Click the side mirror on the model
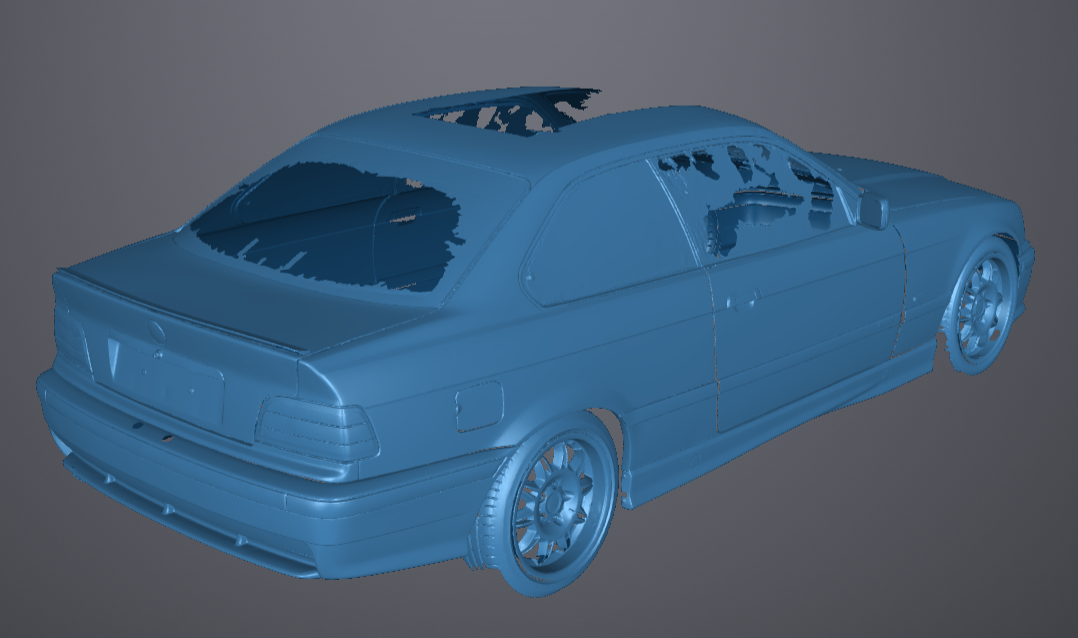Screen dimensions: 1078x638 pyautogui.click(x=872, y=211)
